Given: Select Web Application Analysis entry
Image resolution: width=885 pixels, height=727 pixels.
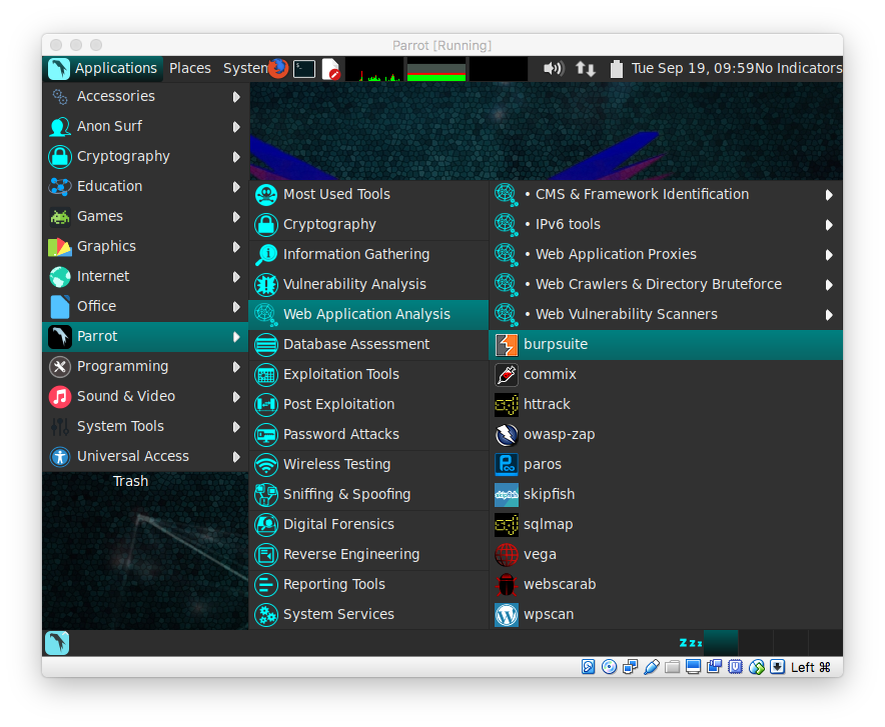Looking at the screenshot, I should tap(369, 314).
